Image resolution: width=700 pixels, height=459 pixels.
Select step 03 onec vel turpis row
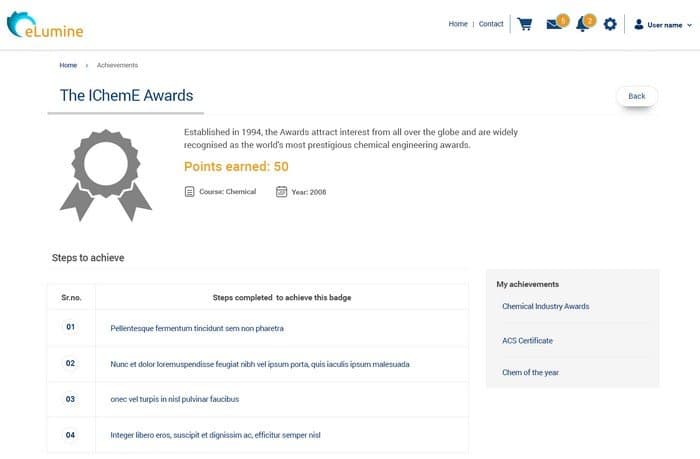tap(258, 399)
